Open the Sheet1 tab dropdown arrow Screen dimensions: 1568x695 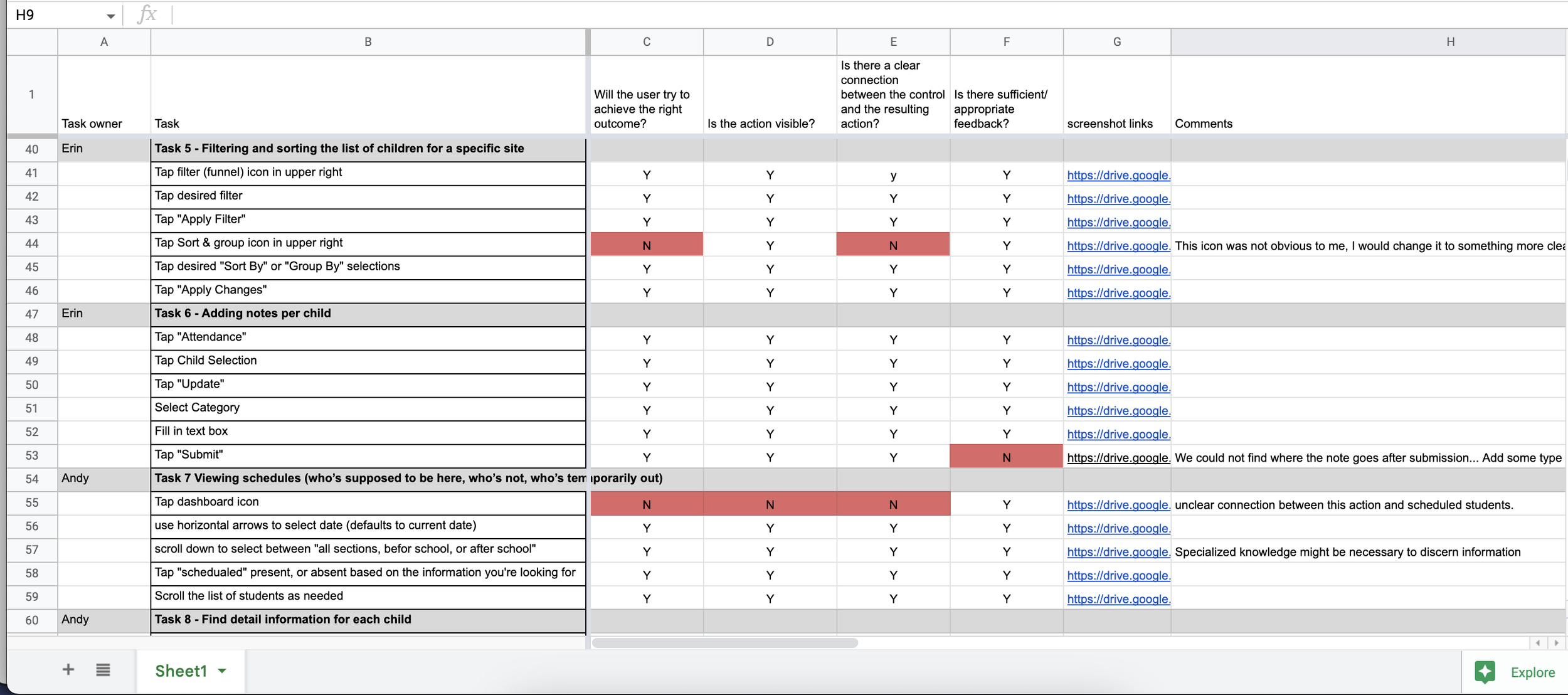pyautogui.click(x=222, y=671)
